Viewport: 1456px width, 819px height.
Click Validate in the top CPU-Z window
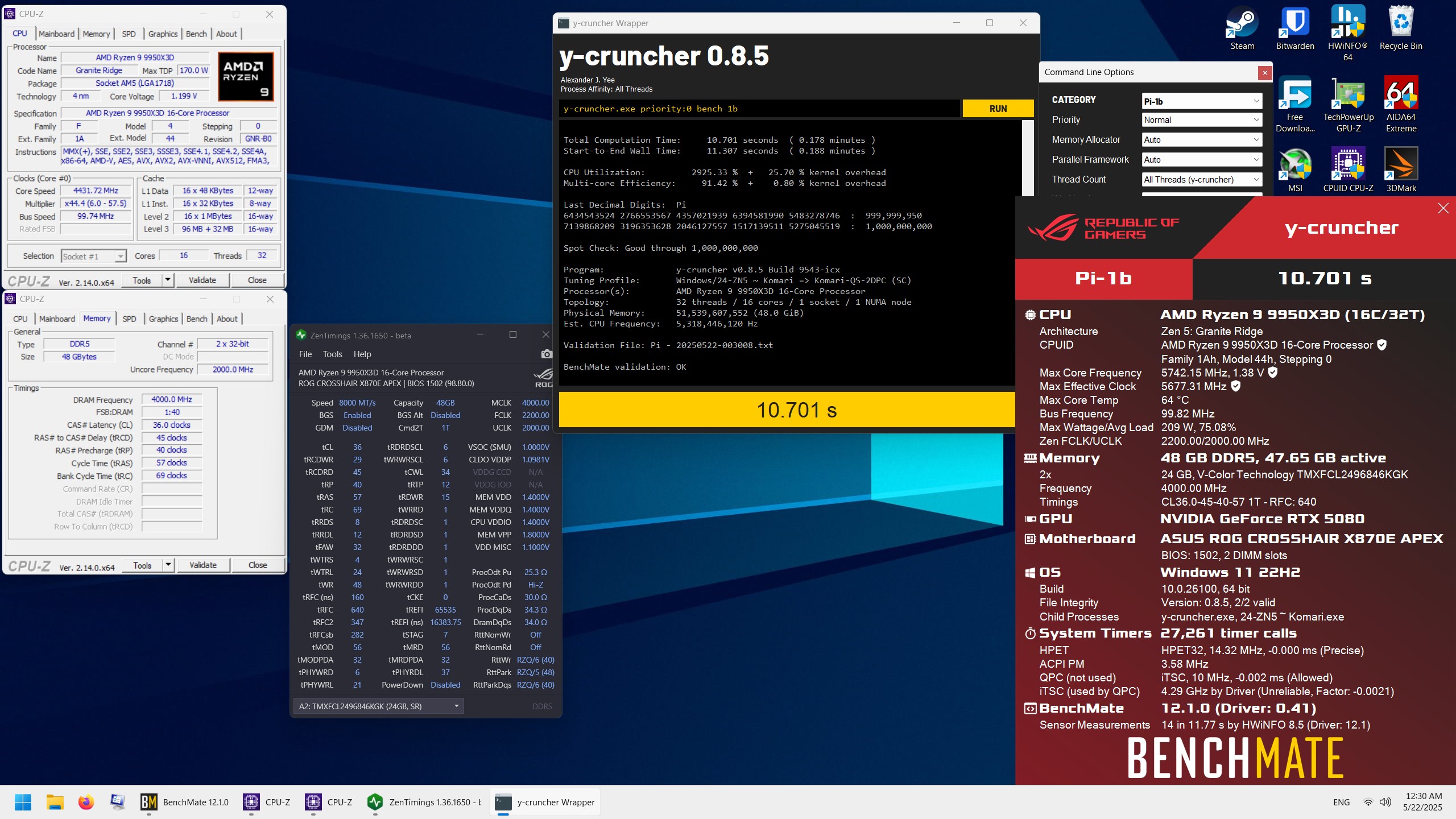pyautogui.click(x=202, y=280)
